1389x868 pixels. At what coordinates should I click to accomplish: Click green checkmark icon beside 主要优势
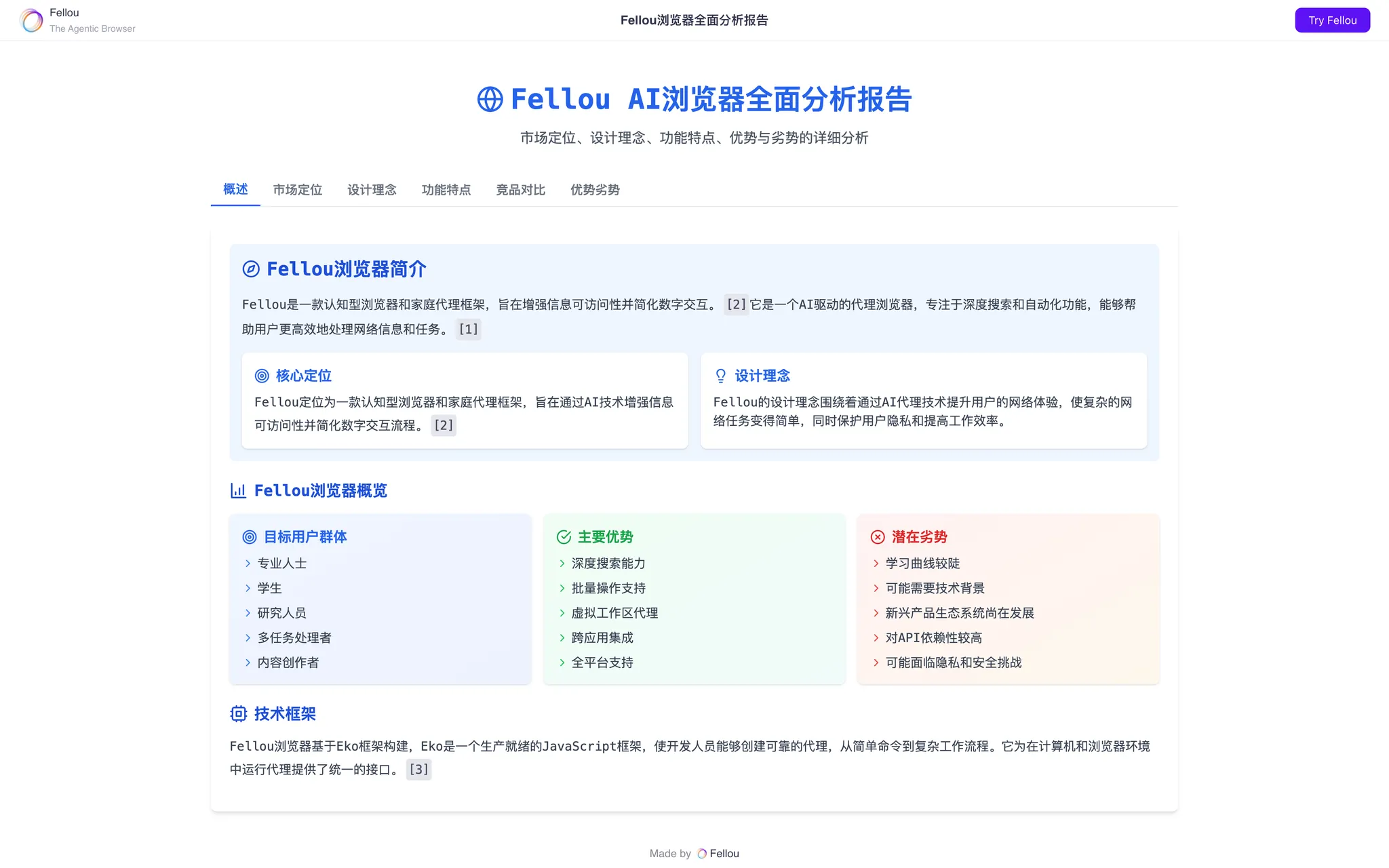pyautogui.click(x=564, y=537)
